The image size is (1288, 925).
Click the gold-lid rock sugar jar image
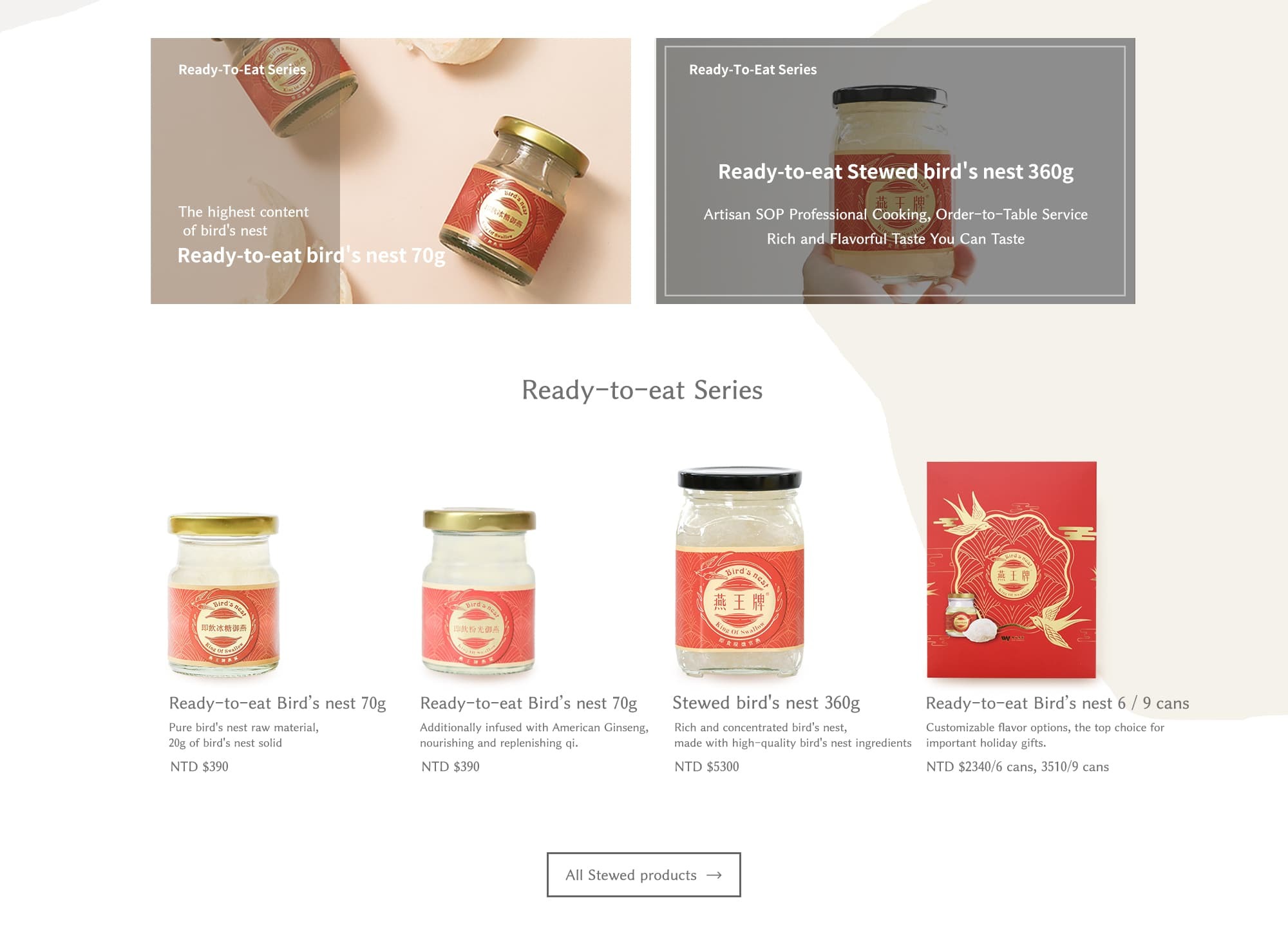223,594
